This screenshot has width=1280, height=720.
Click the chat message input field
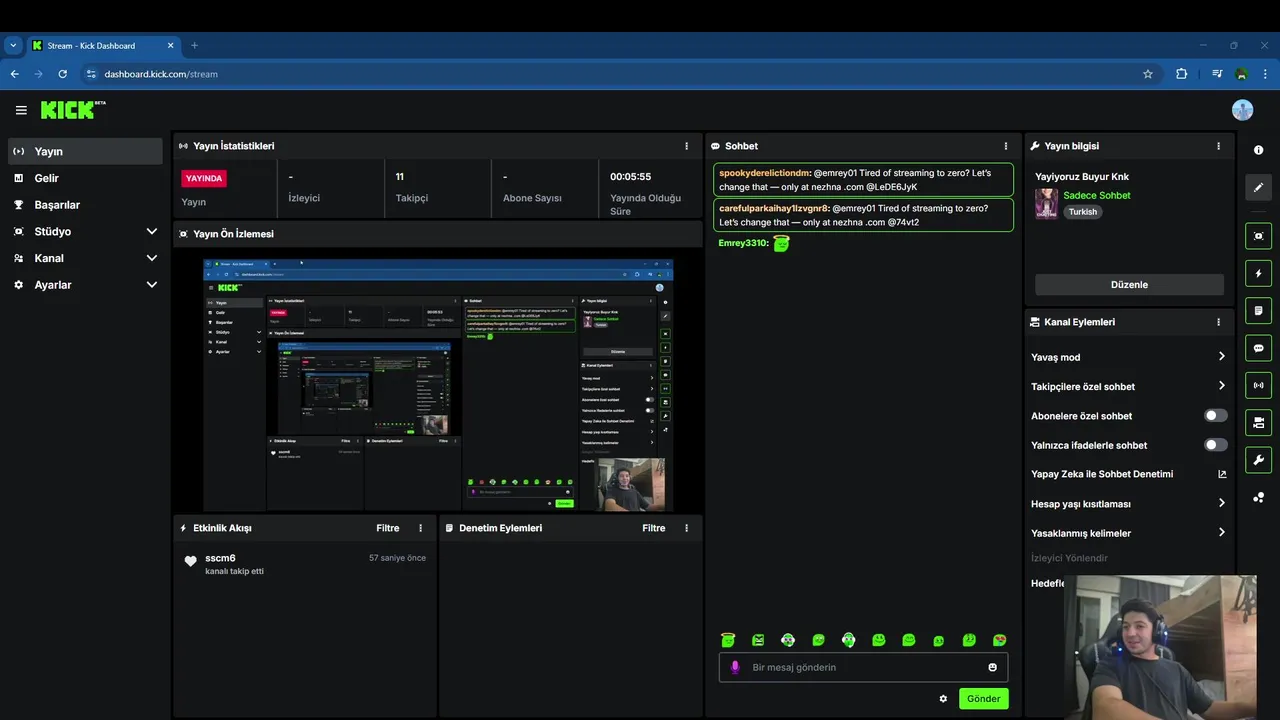click(864, 667)
